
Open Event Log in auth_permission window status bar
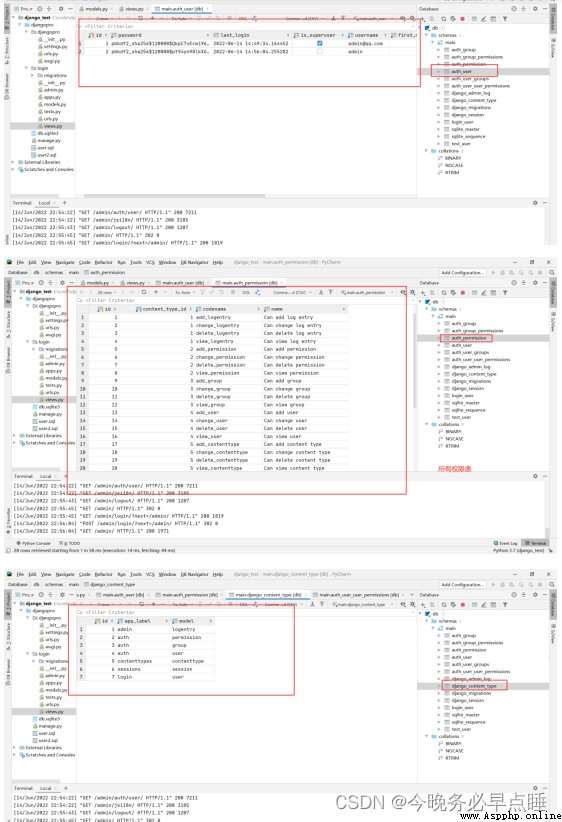(x=505, y=544)
